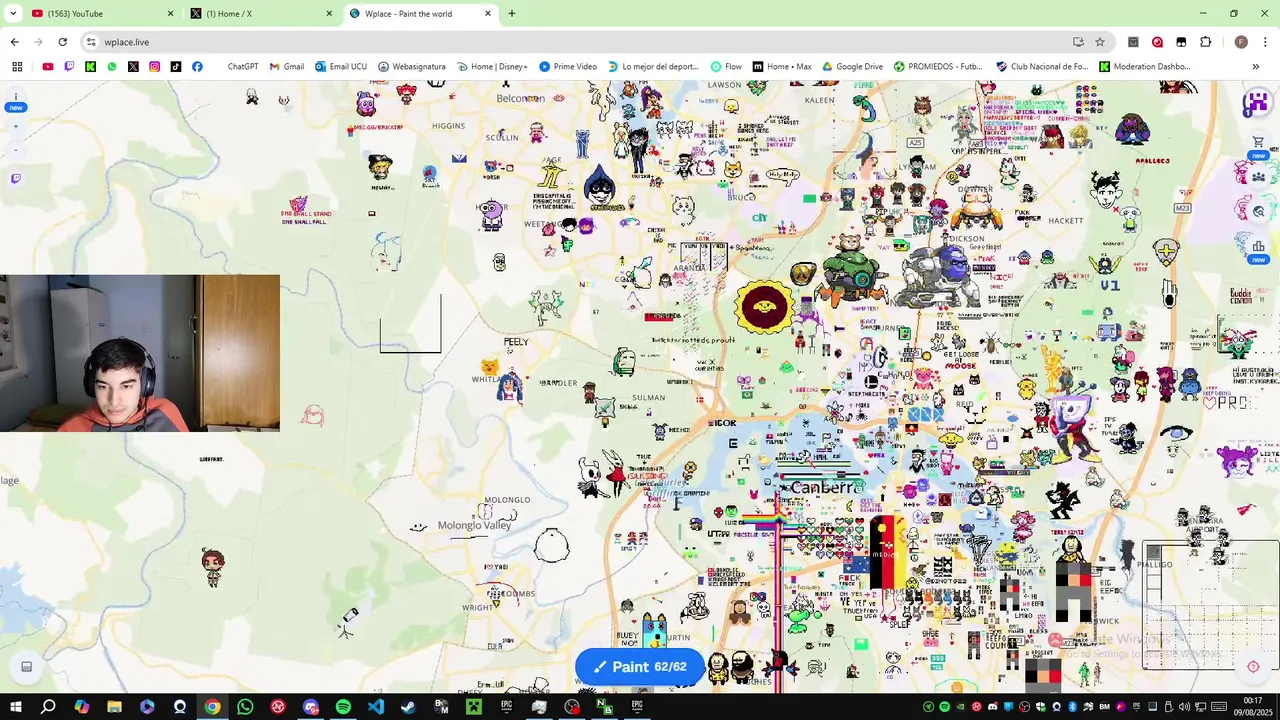Image resolution: width=1280 pixels, height=720 pixels.
Task: Open the Twitch bookmark icon
Action: coord(69,67)
